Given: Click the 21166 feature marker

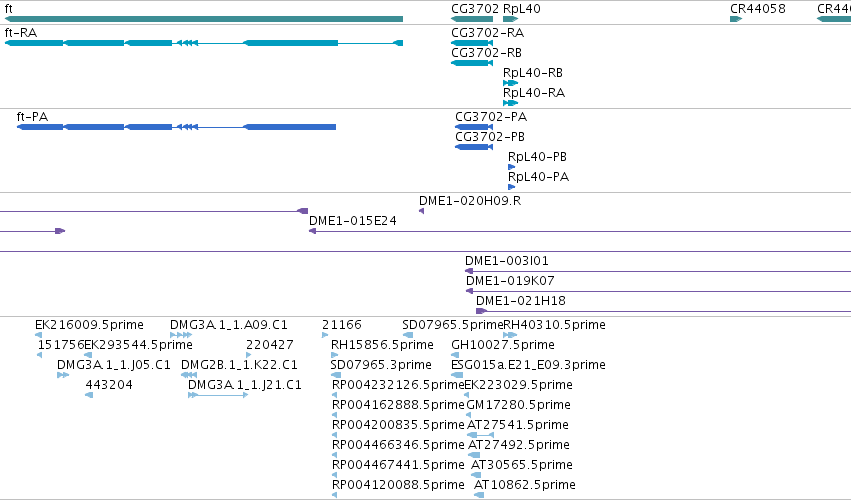Looking at the screenshot, I should pos(325,335).
